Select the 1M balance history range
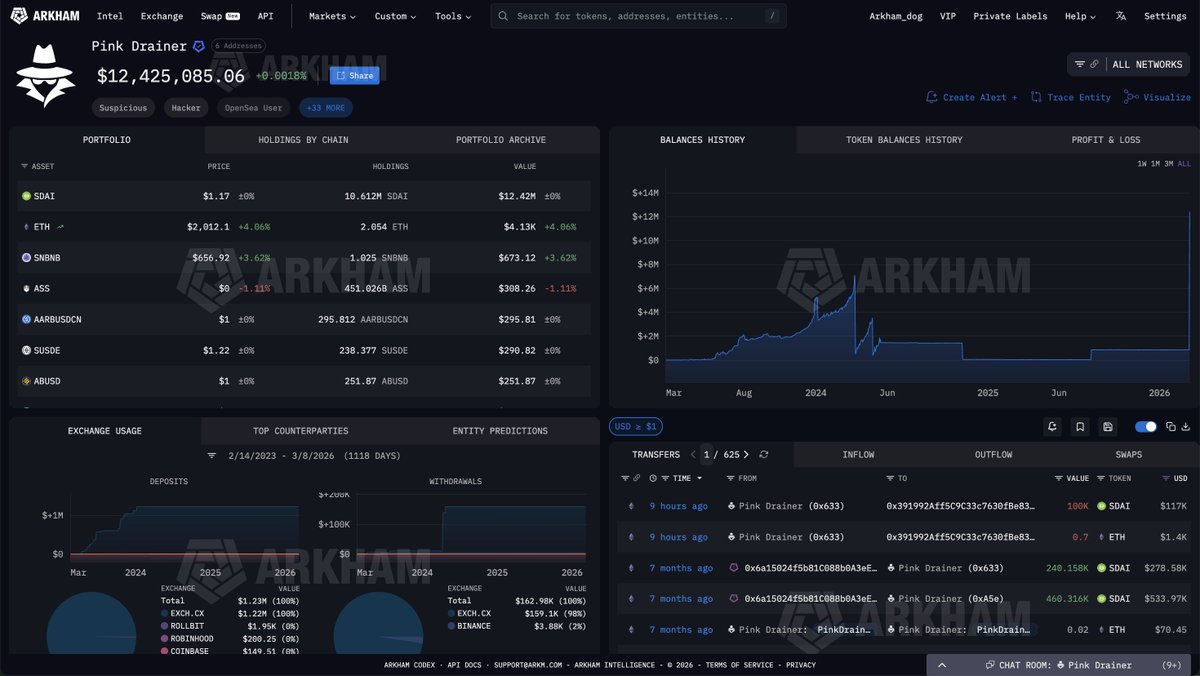This screenshot has height=676, width=1200. (1155, 163)
